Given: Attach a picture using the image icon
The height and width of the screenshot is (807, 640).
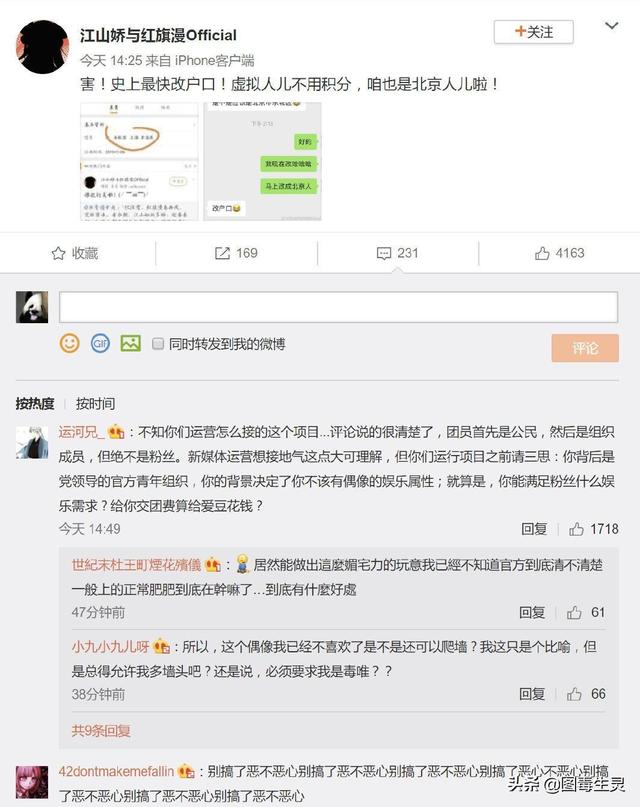Looking at the screenshot, I should pyautogui.click(x=131, y=343).
